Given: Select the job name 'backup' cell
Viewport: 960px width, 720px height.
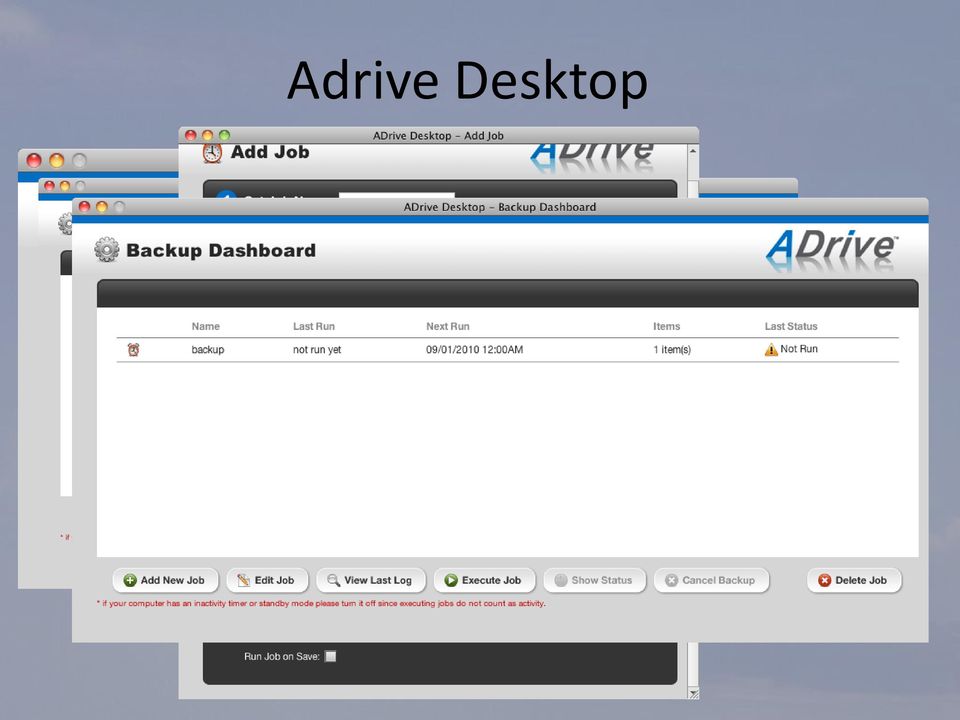Looking at the screenshot, I should point(208,350).
